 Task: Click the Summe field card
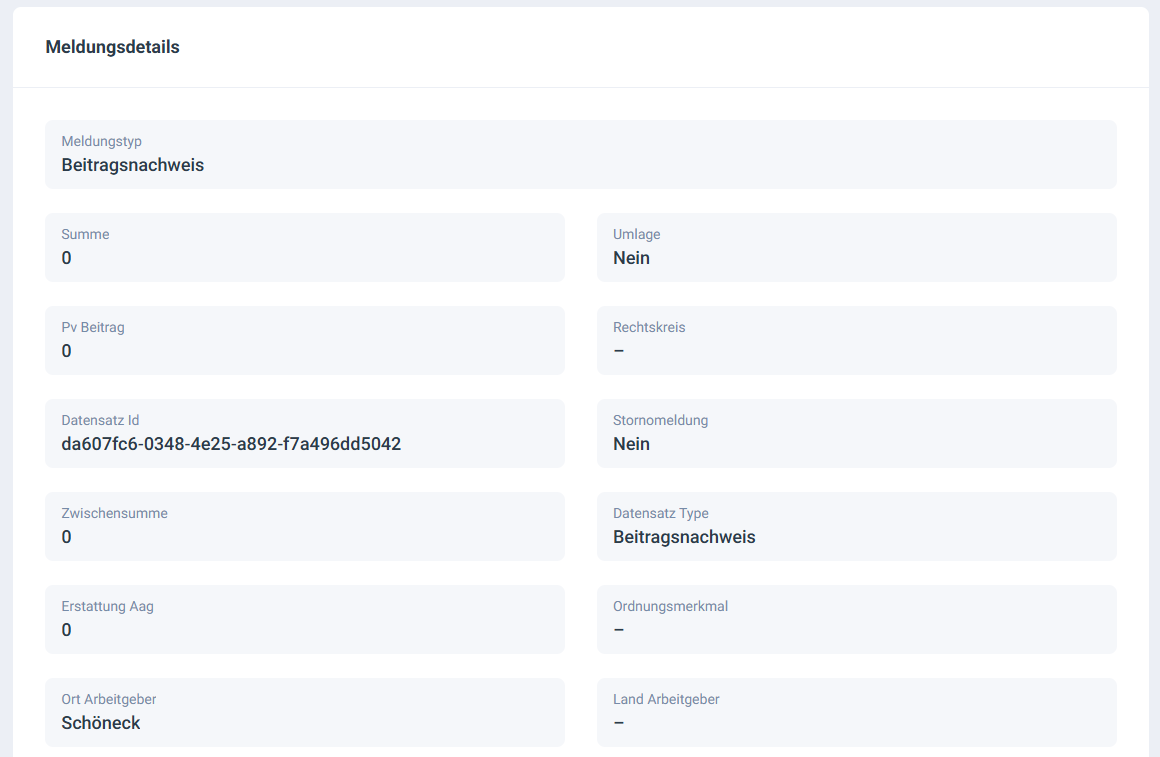click(x=304, y=247)
